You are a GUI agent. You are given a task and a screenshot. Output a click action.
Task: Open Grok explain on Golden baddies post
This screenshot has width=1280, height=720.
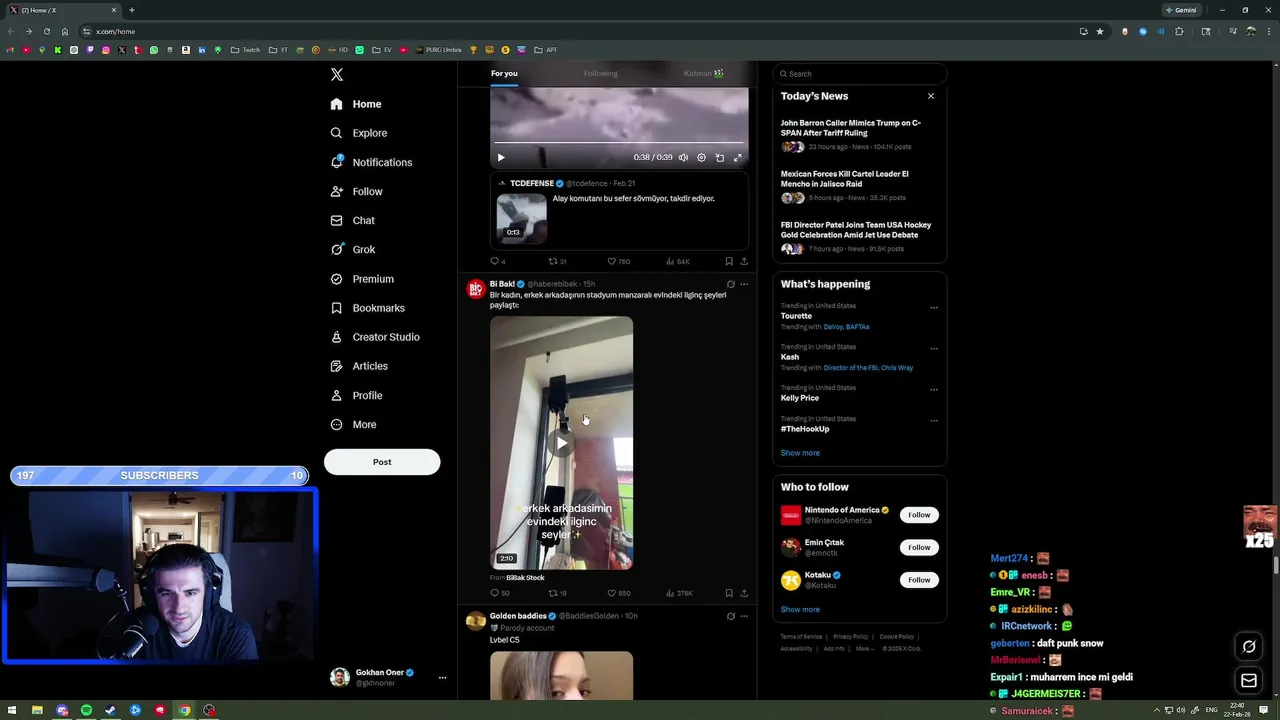coord(730,616)
